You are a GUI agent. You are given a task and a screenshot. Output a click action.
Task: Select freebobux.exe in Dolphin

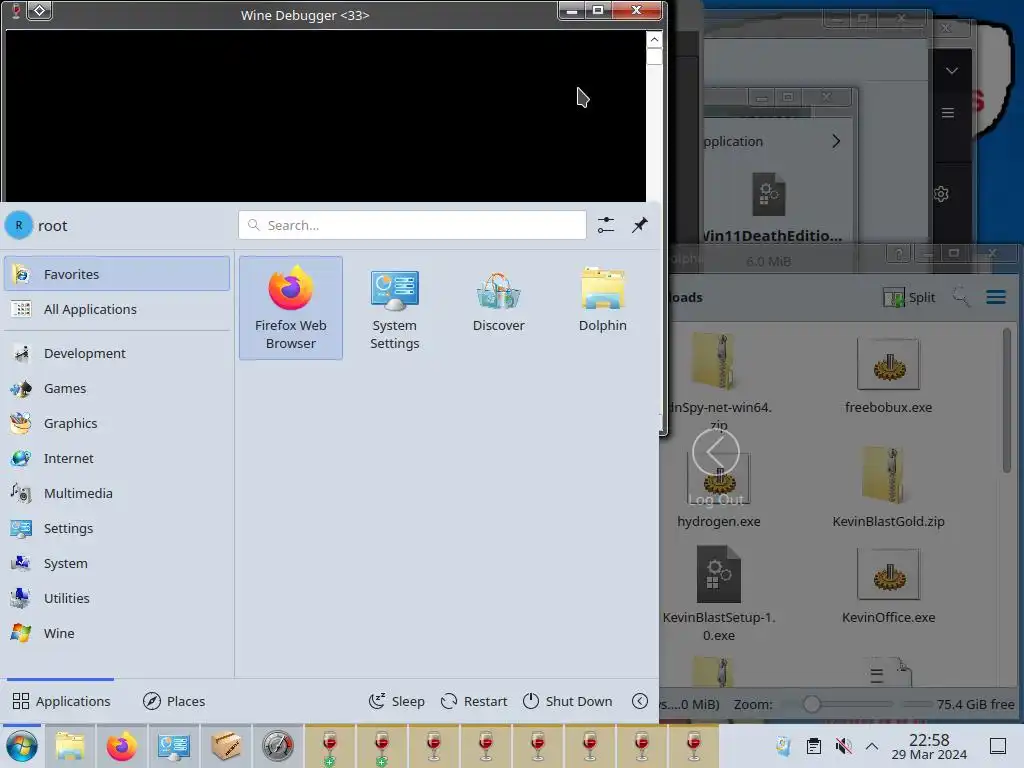(x=888, y=376)
